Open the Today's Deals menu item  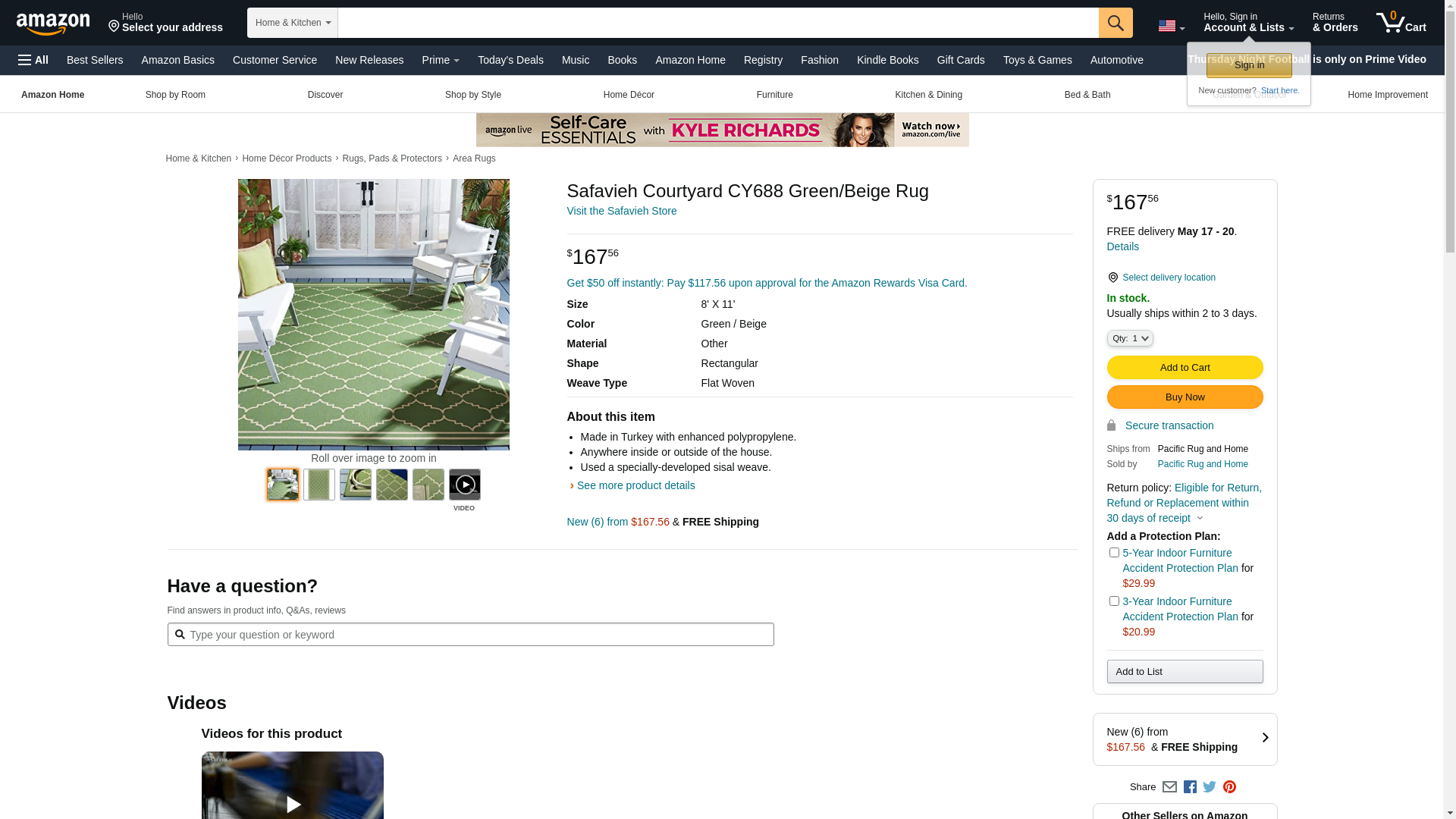510,60
